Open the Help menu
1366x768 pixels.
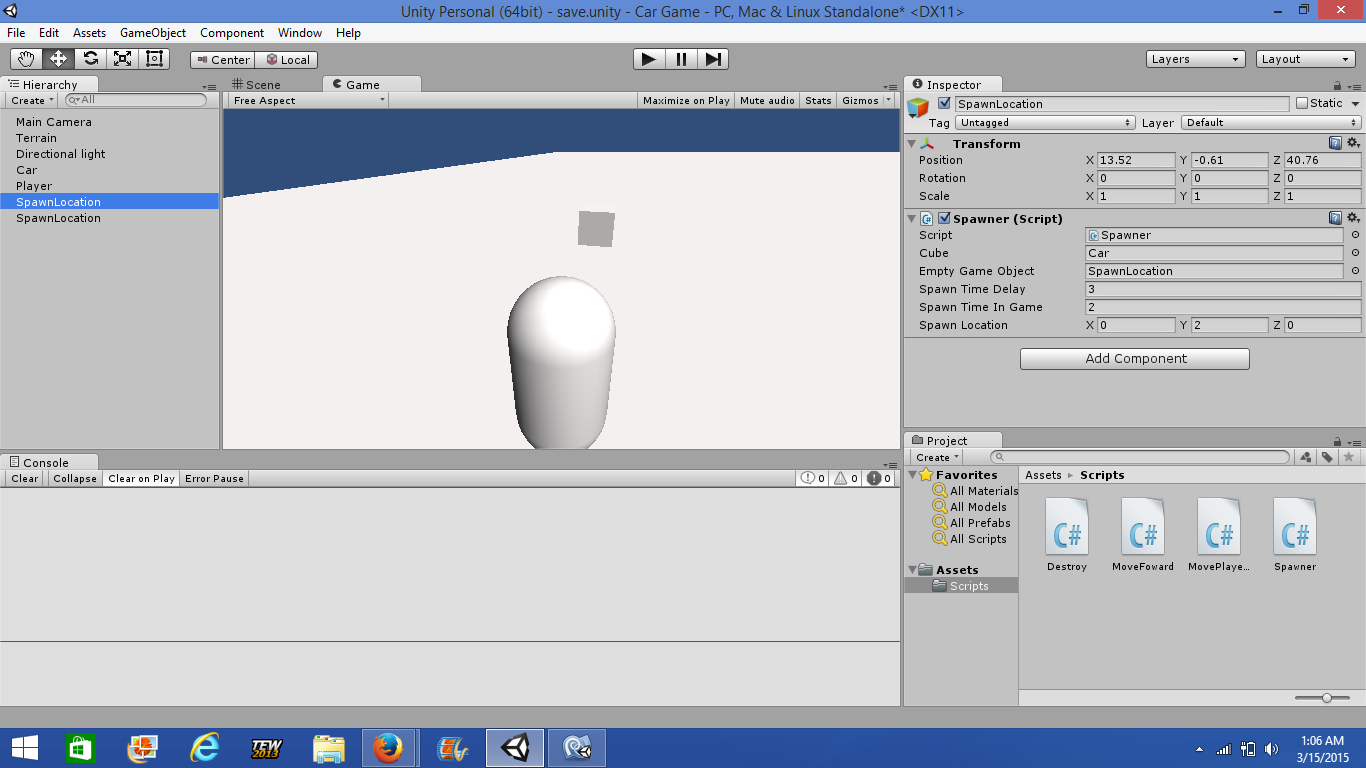click(x=348, y=33)
